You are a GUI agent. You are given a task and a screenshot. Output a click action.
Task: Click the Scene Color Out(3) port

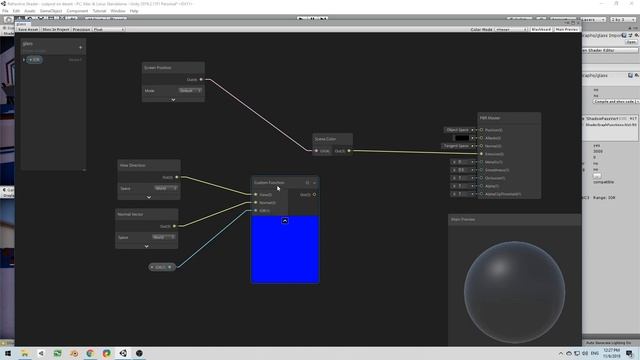tap(349, 151)
